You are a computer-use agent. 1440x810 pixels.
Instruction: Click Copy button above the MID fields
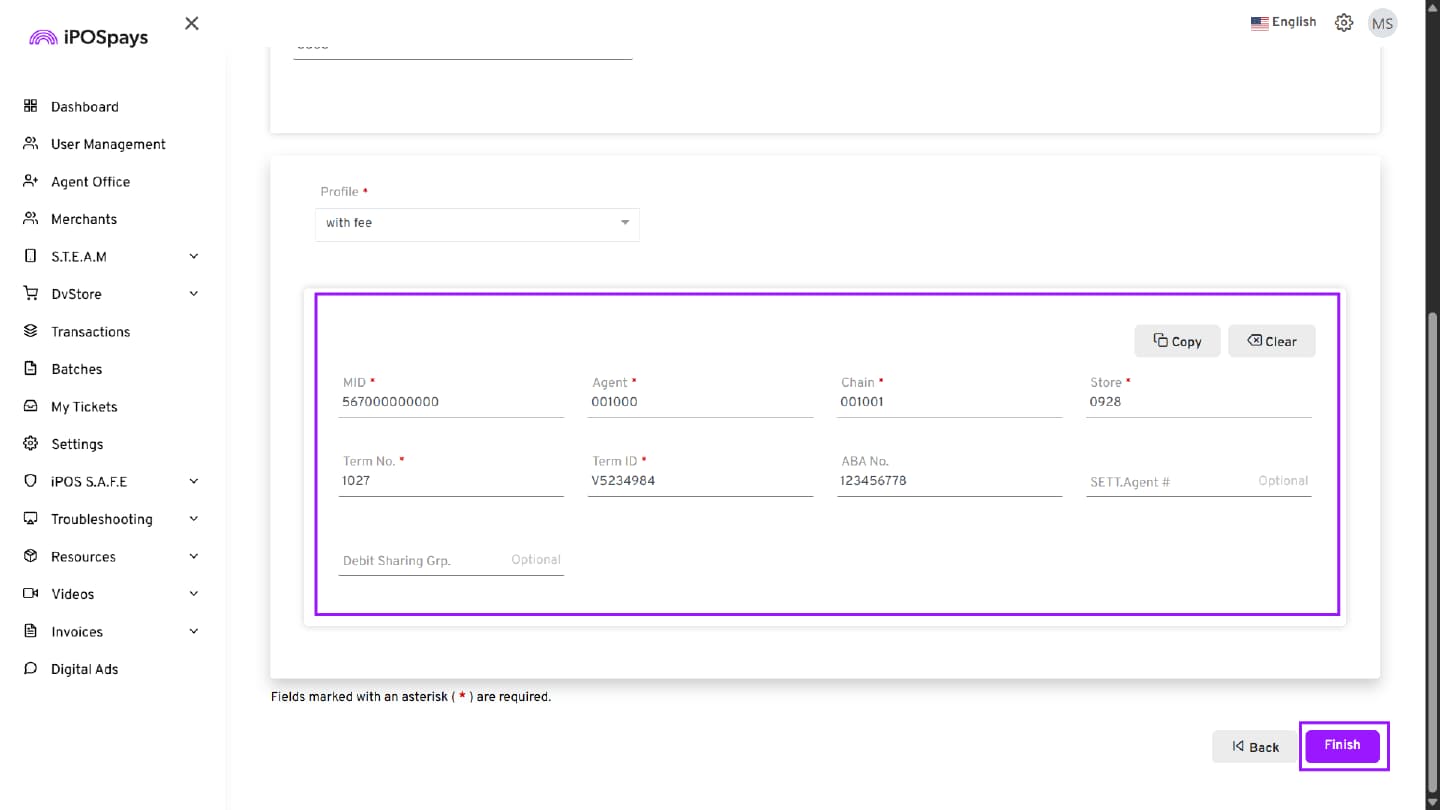(1177, 341)
